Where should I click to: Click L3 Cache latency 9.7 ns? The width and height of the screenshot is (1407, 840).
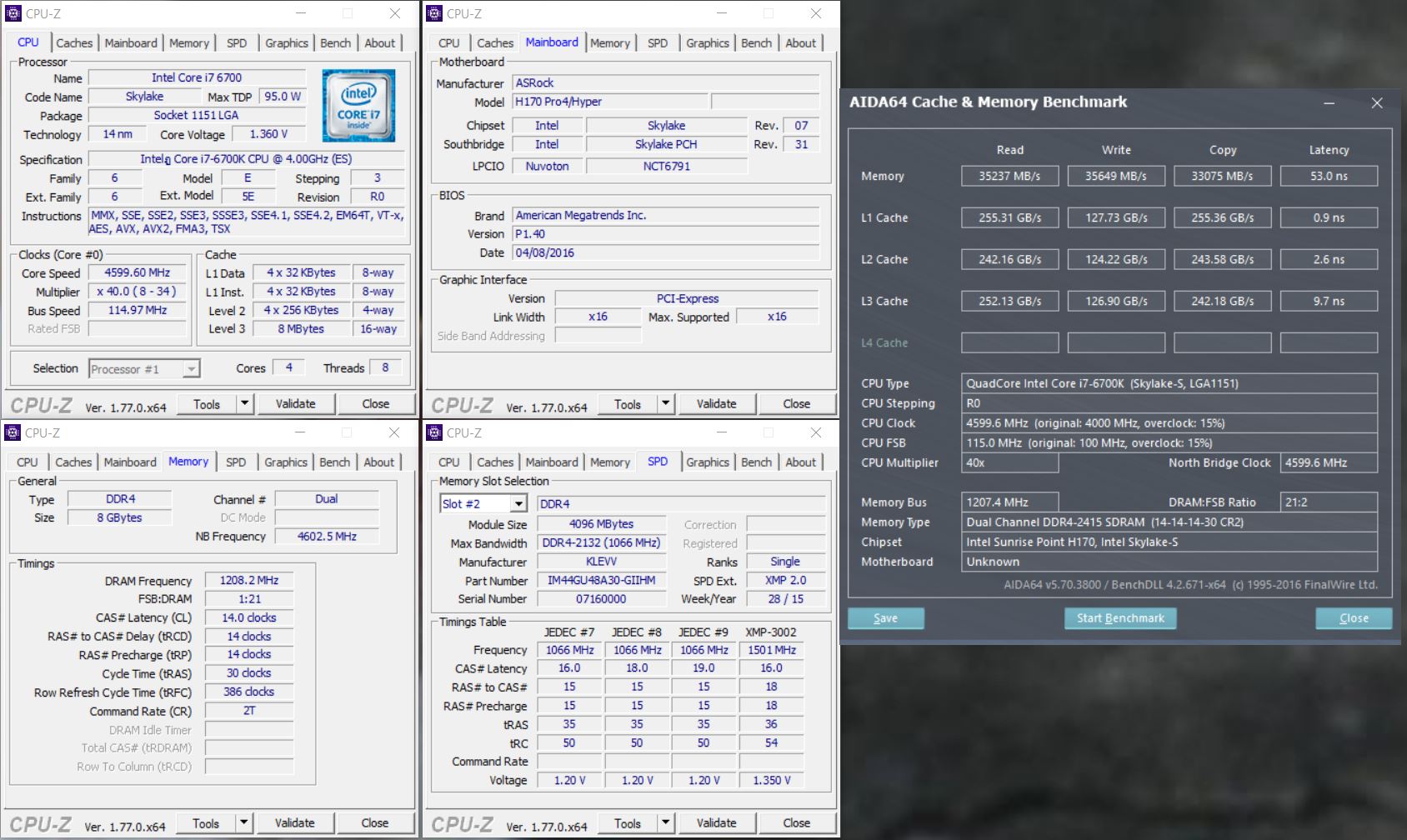coord(1329,301)
